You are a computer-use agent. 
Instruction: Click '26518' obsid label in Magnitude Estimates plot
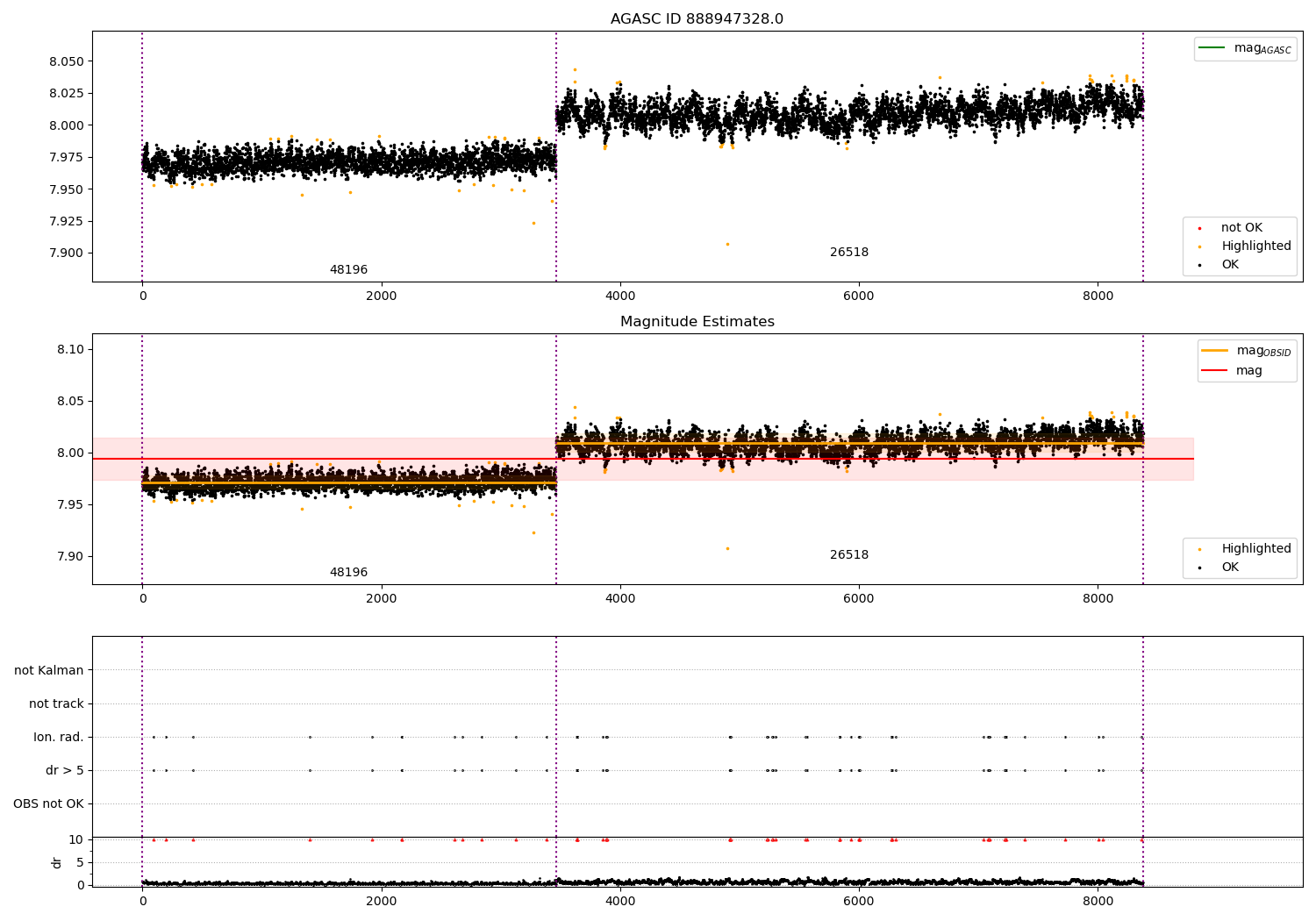coord(849,555)
